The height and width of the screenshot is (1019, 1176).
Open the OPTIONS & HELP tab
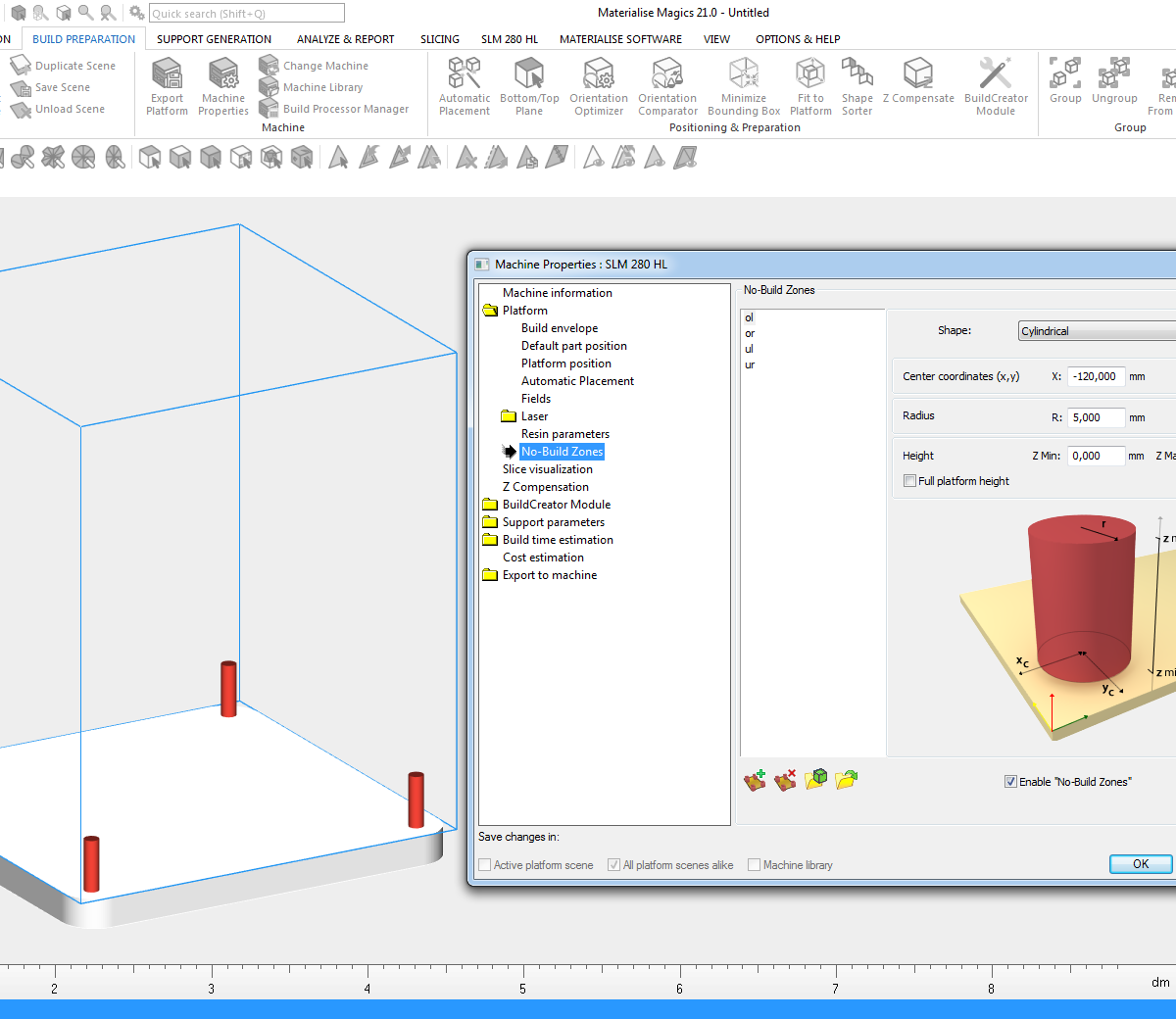click(798, 39)
